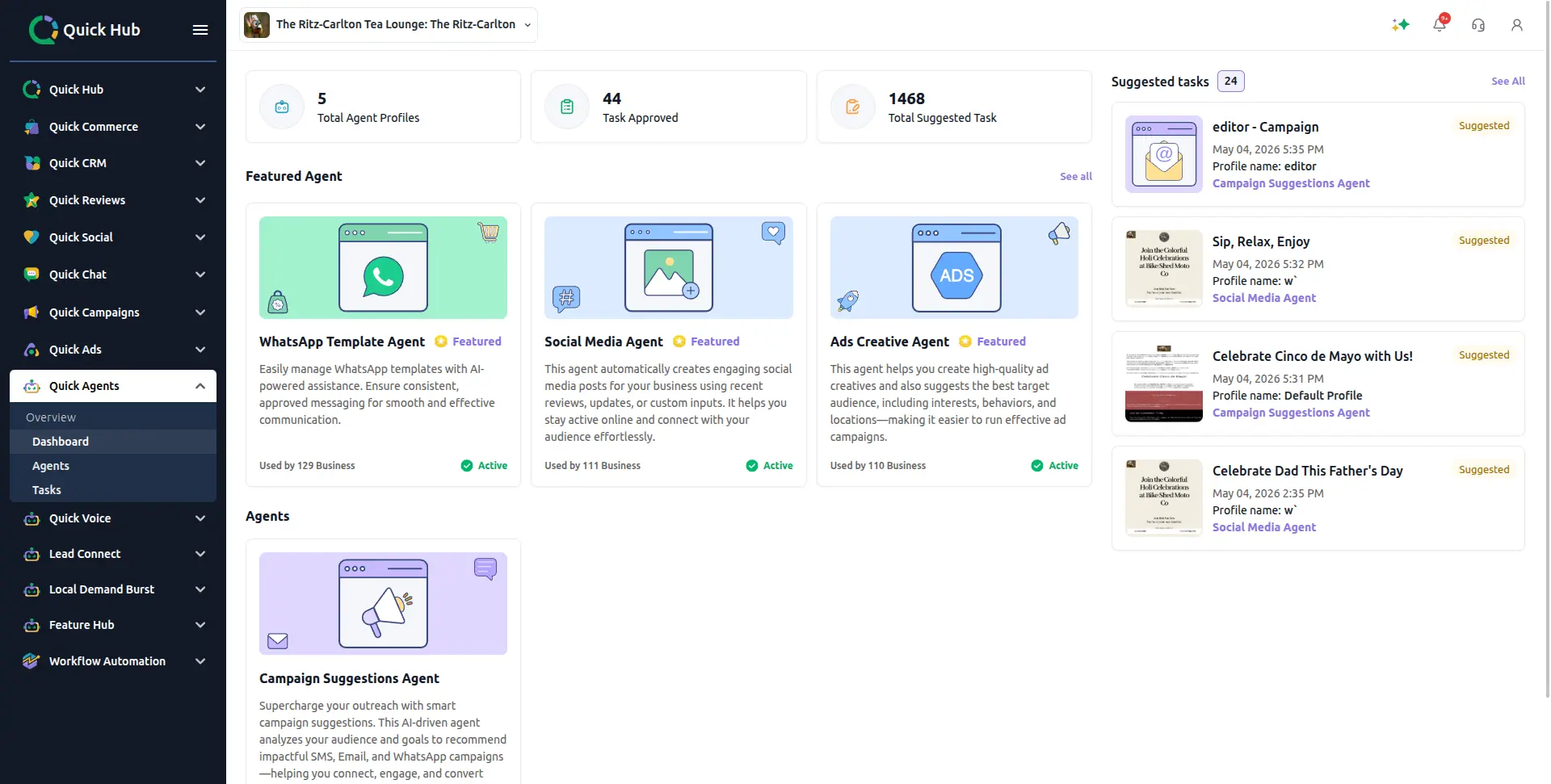Open the Agents submenu item
Screen dimensions: 1551x784
tap(113, 466)
